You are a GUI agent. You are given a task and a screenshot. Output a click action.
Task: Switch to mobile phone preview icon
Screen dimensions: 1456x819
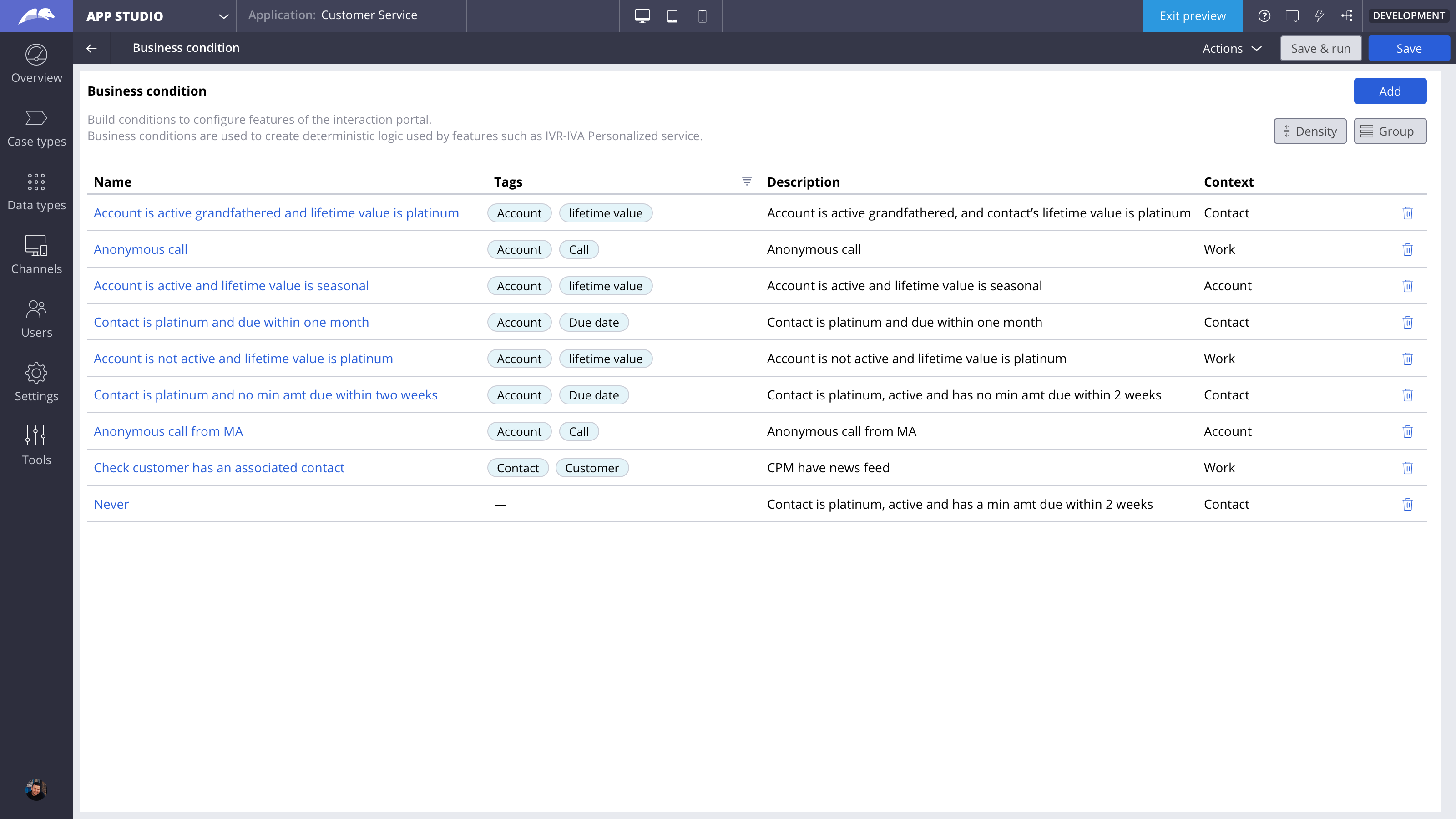click(x=702, y=16)
